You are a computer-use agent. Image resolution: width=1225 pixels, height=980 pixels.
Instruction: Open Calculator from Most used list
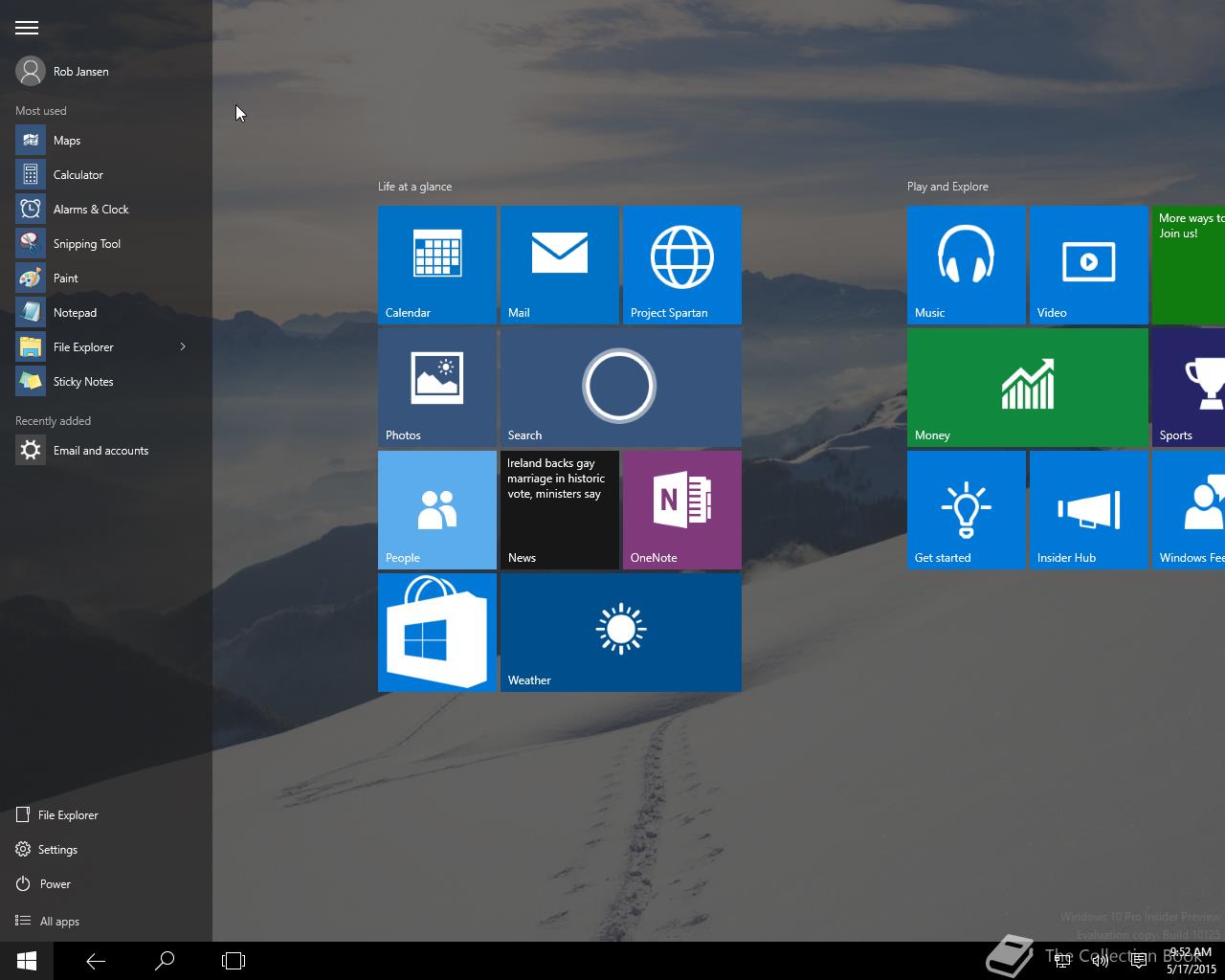click(105, 175)
